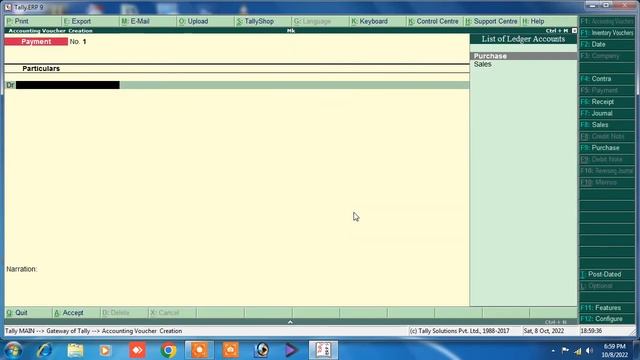640x360 pixels.
Task: Click the Tally ERP 9 taskbar icon
Action: [x=323, y=350]
